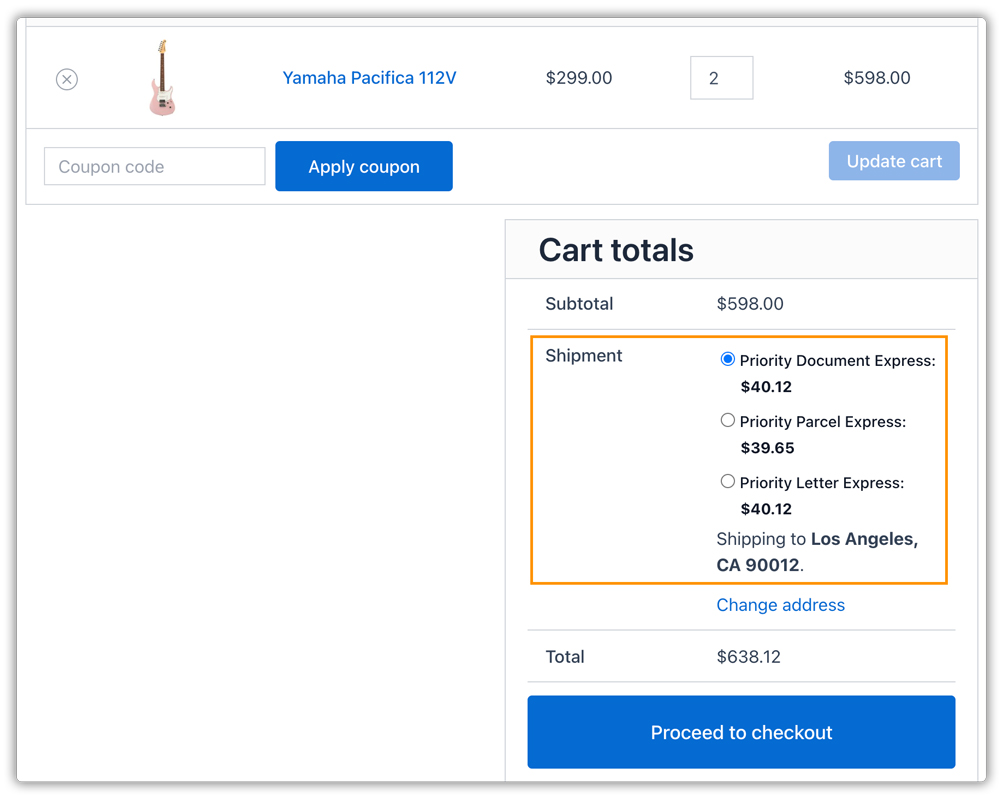Click the $39.65 Parcel Express price

767,448
